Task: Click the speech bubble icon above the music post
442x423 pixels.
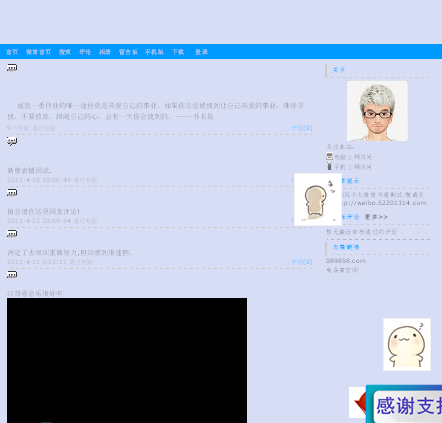Action: (12, 275)
